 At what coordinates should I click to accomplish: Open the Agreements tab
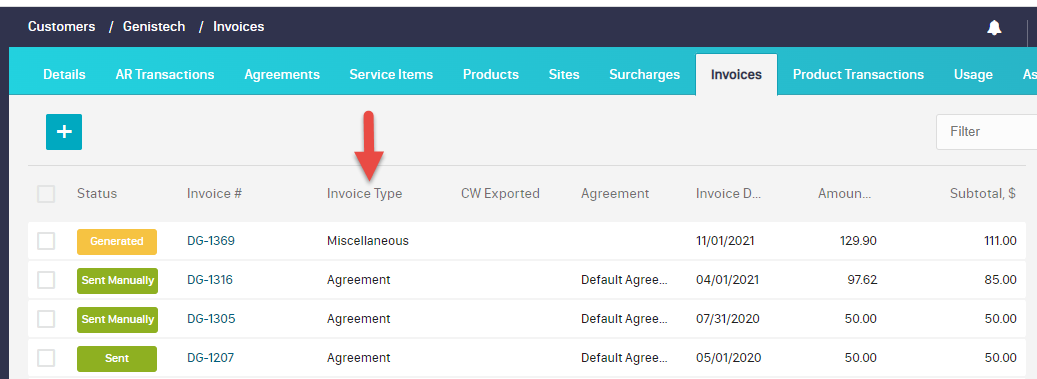[x=282, y=74]
